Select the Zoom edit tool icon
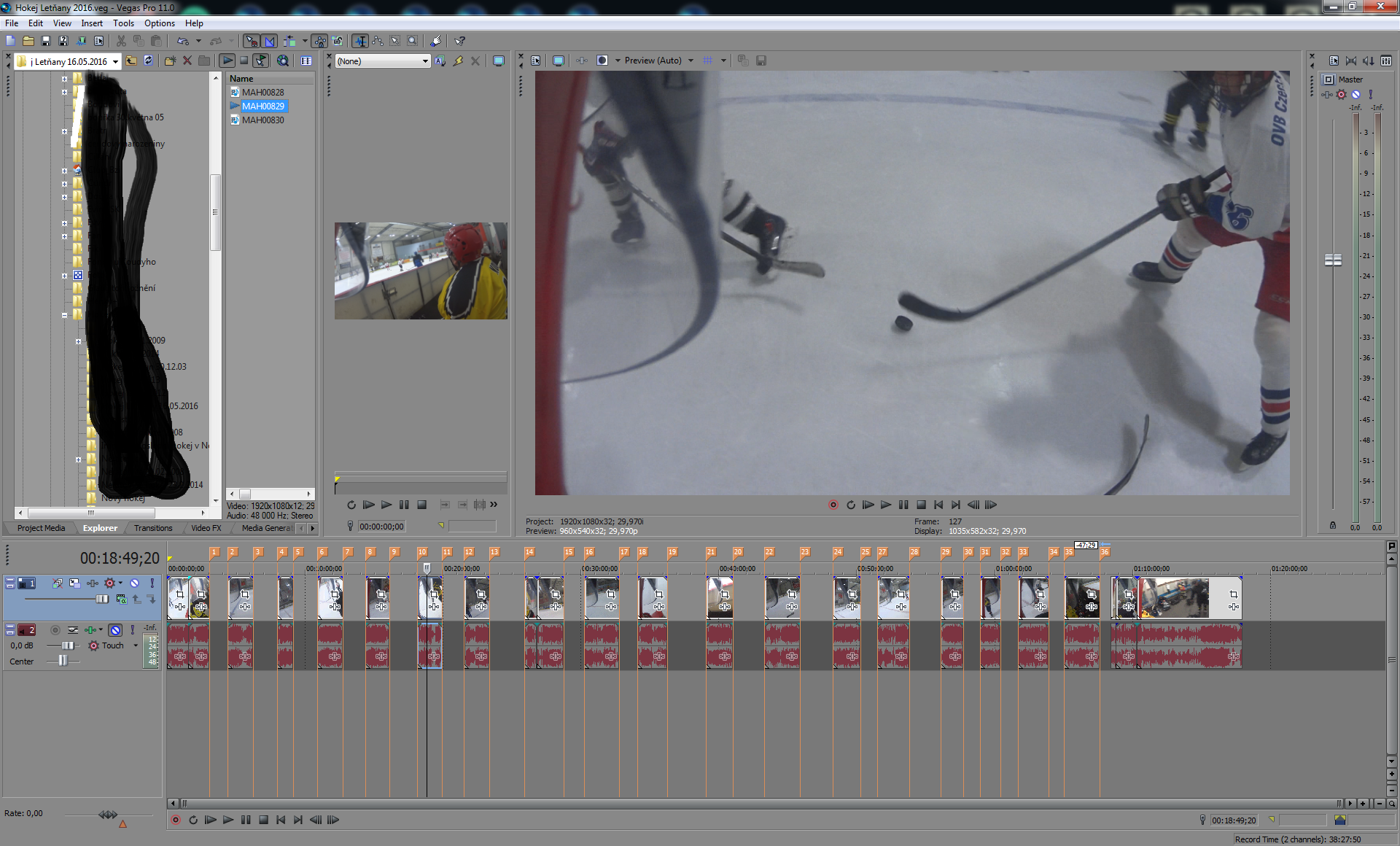1400x846 pixels. coord(413,41)
